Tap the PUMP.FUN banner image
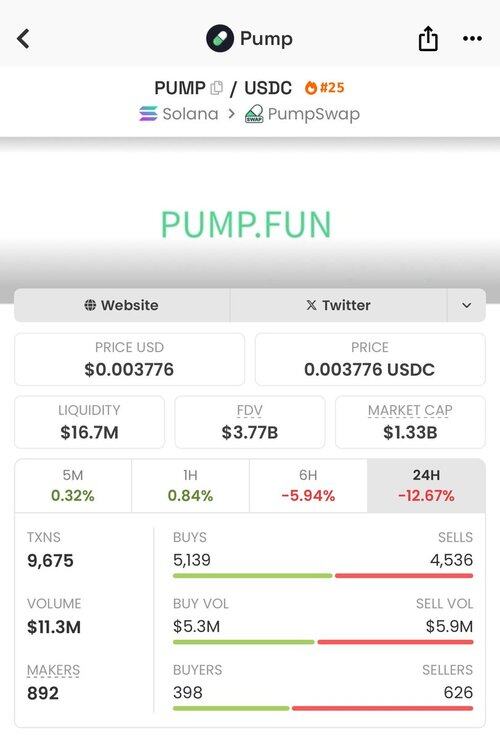This screenshot has height=739, width=500. pyautogui.click(x=246, y=224)
